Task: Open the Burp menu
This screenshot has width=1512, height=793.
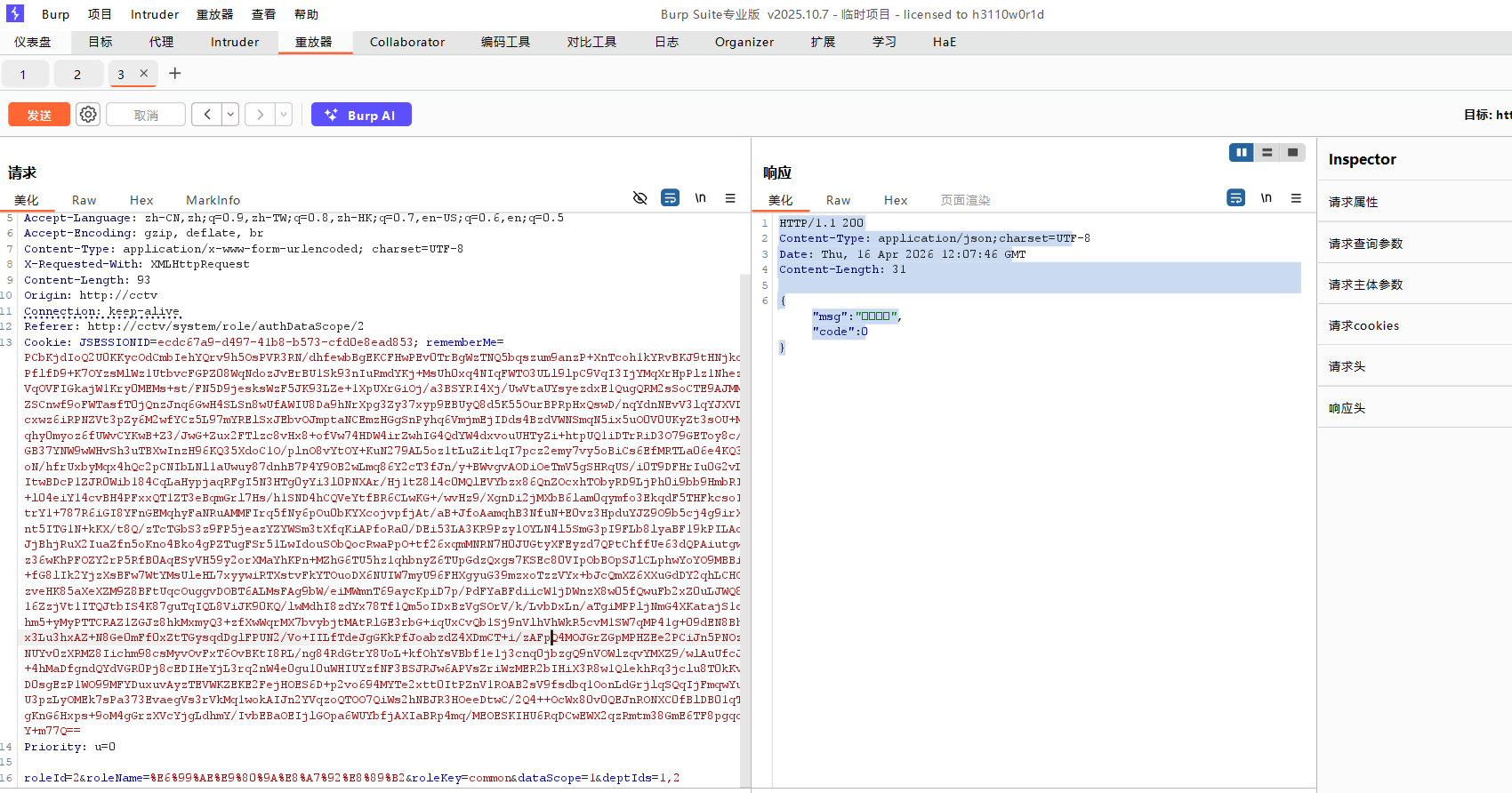Action: 55,14
